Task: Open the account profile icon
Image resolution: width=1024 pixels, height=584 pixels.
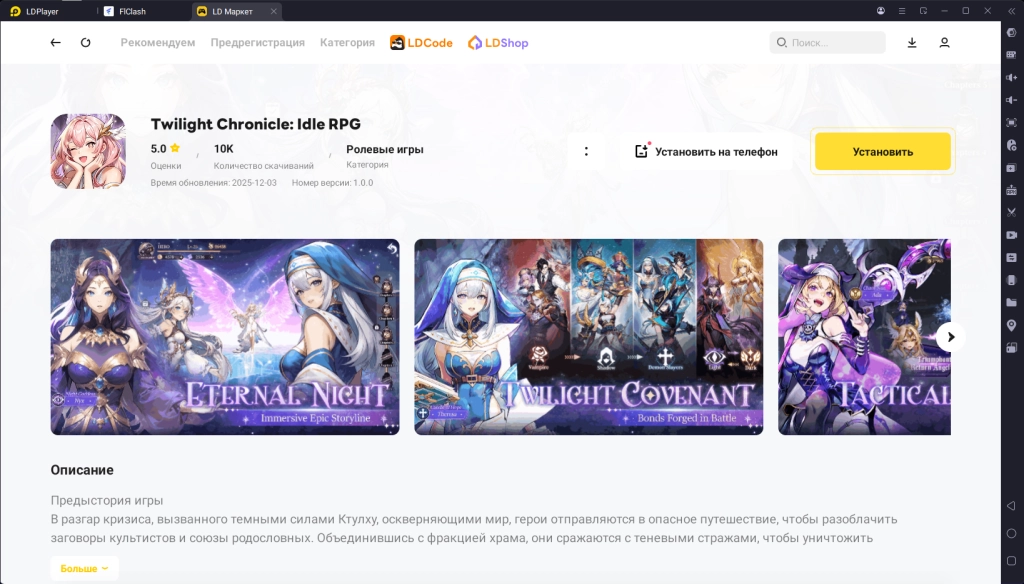Action: pyautogui.click(x=945, y=42)
